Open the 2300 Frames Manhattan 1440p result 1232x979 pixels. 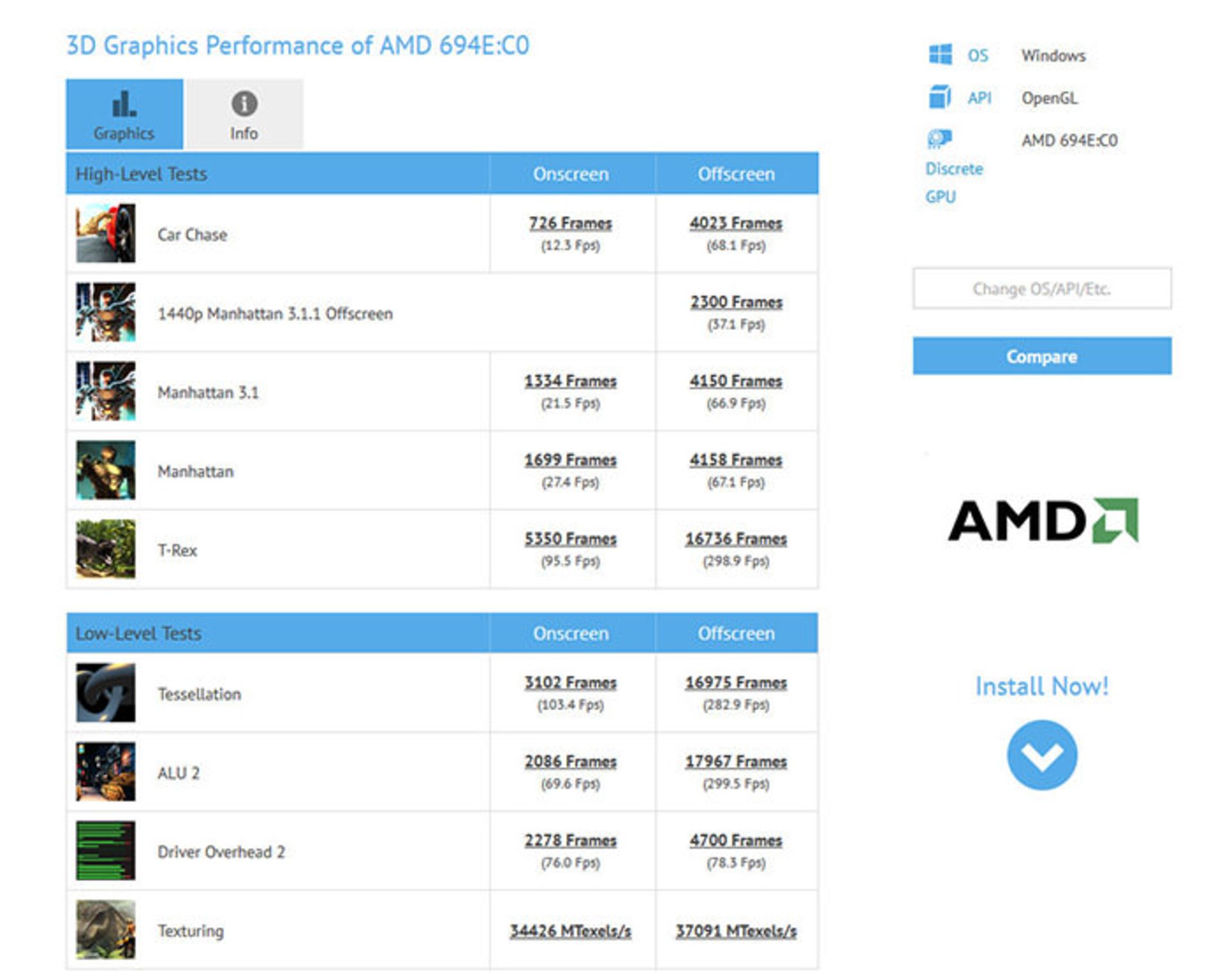coord(736,302)
